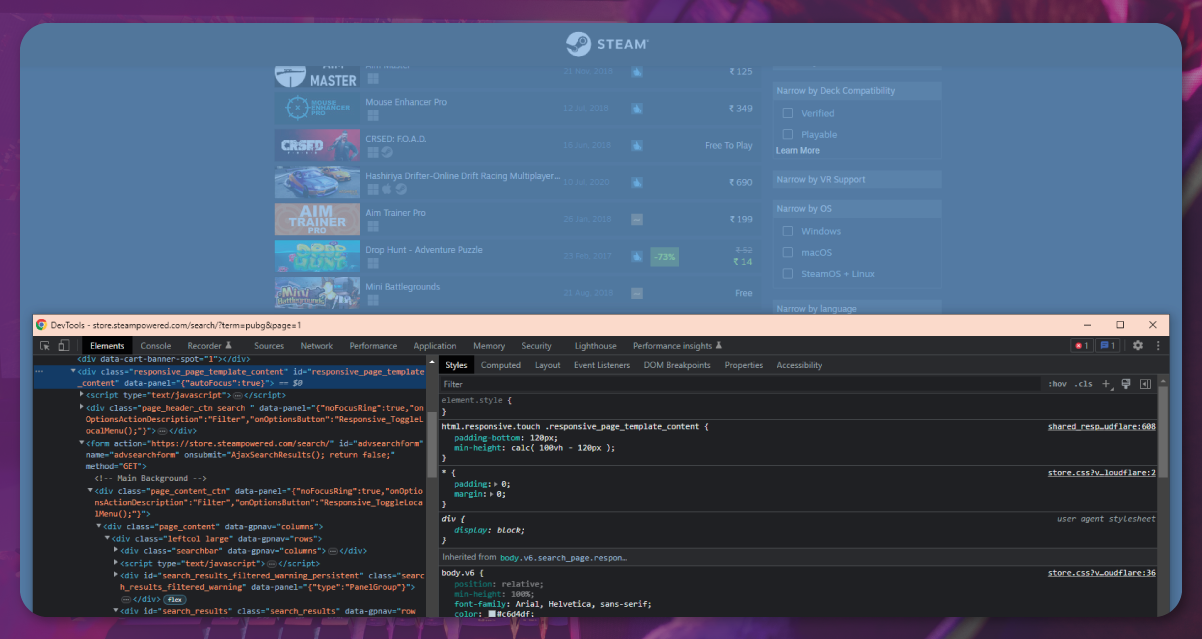Click the review thumbs-up icon for Hashiriya Drifter
1202x639 pixels.
(x=637, y=182)
